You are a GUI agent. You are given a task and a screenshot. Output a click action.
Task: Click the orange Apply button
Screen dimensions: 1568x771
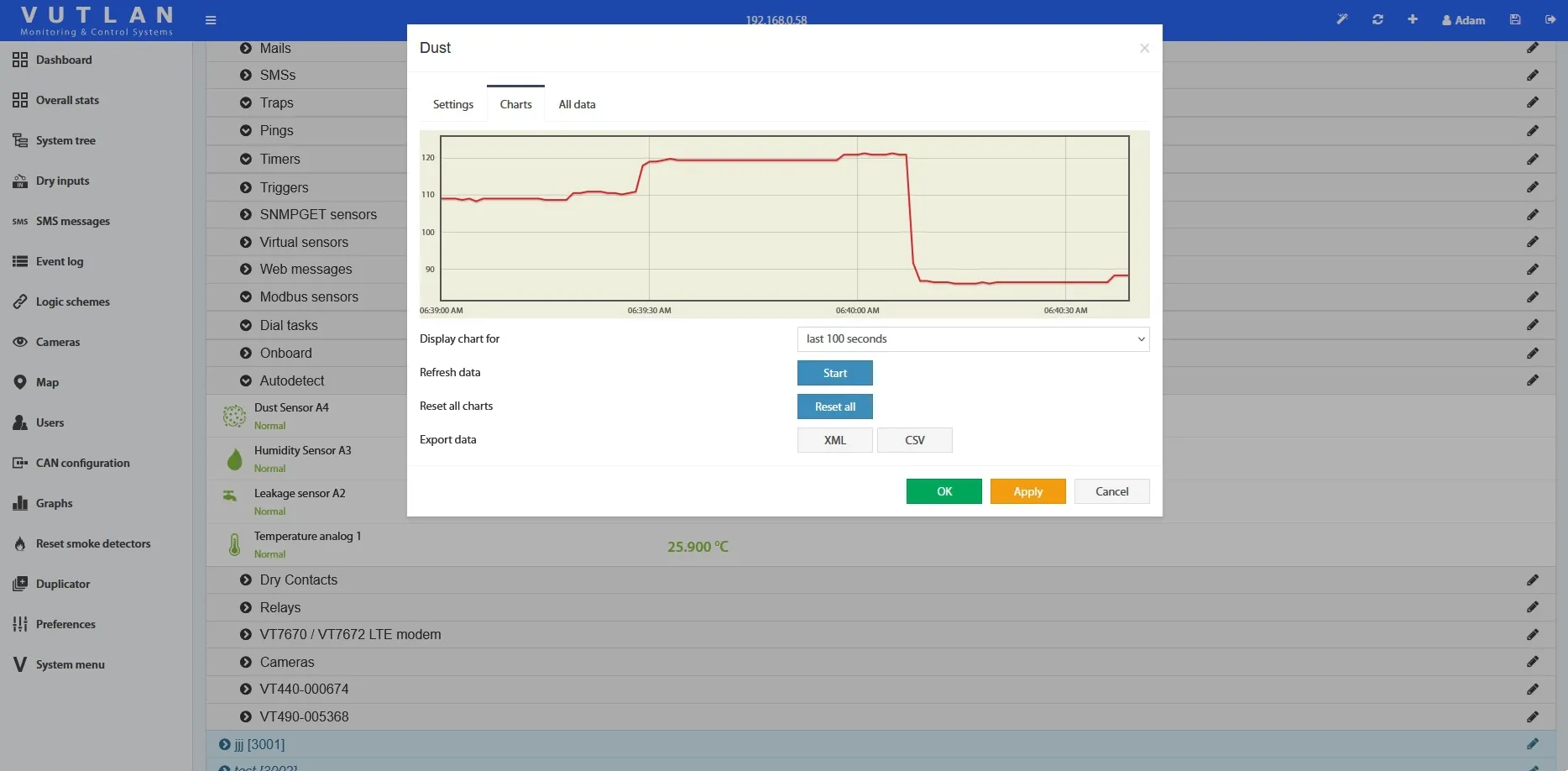click(x=1027, y=491)
